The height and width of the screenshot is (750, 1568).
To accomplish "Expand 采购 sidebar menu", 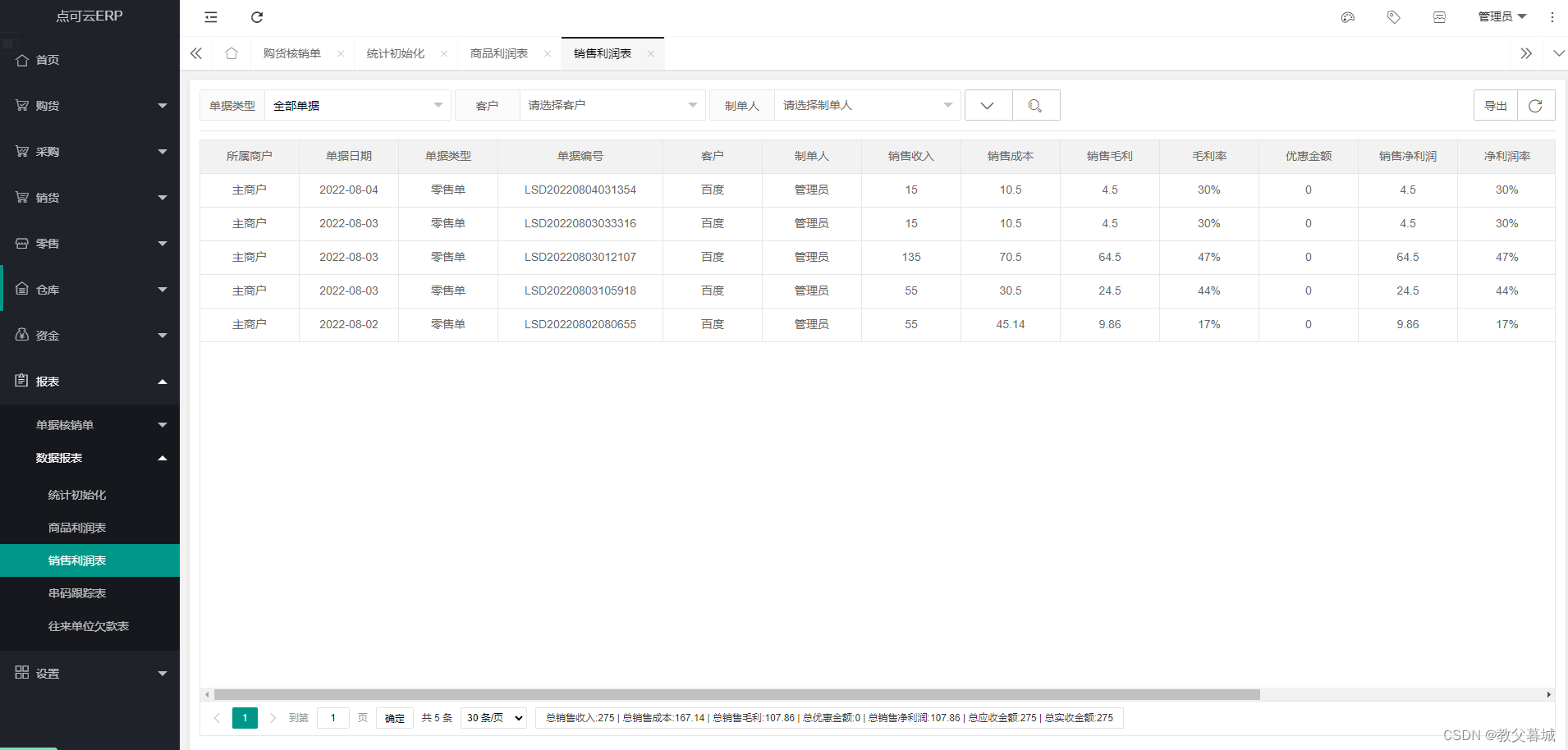I will coord(89,152).
